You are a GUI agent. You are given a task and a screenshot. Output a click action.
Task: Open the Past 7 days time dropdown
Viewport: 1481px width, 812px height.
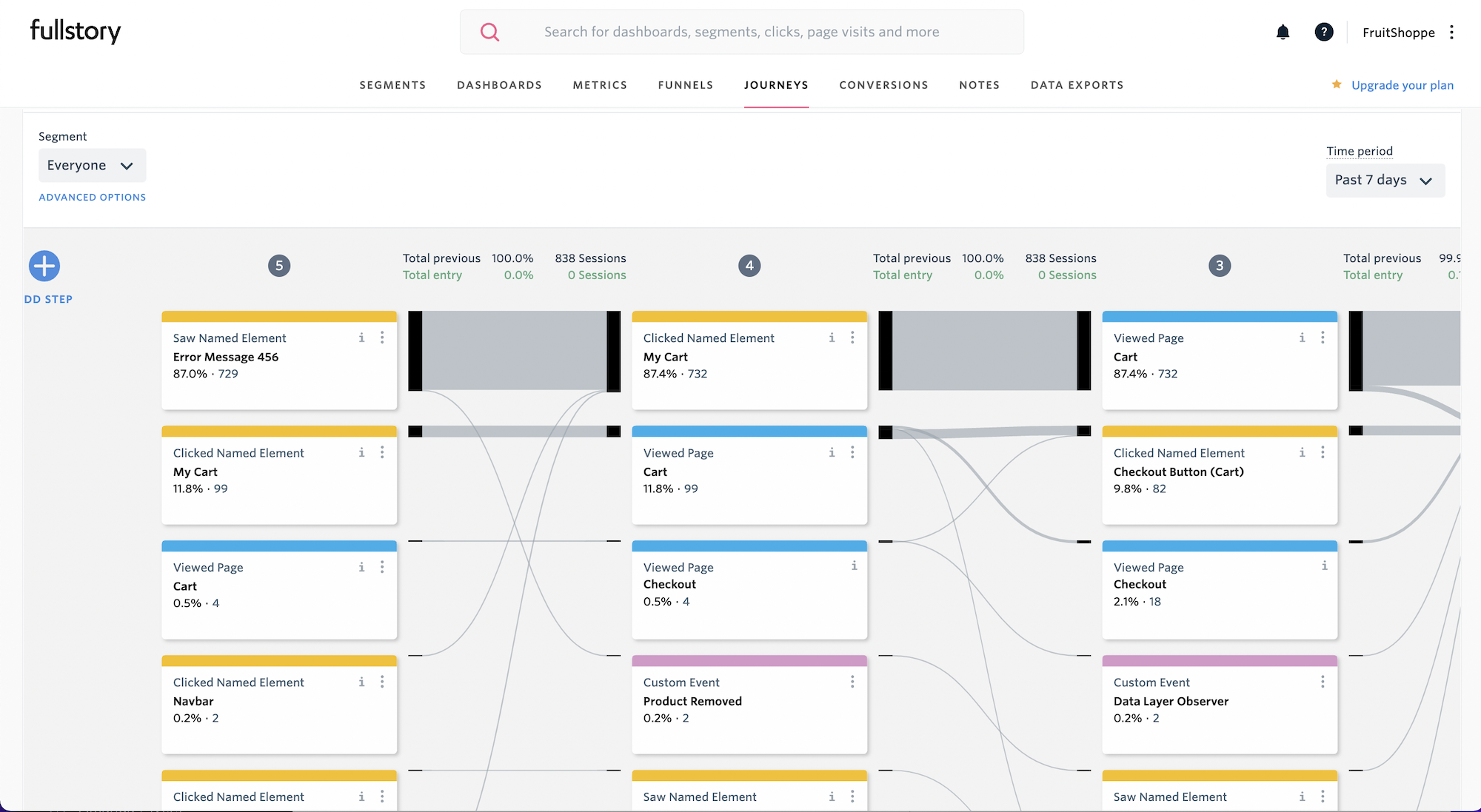(x=1384, y=181)
